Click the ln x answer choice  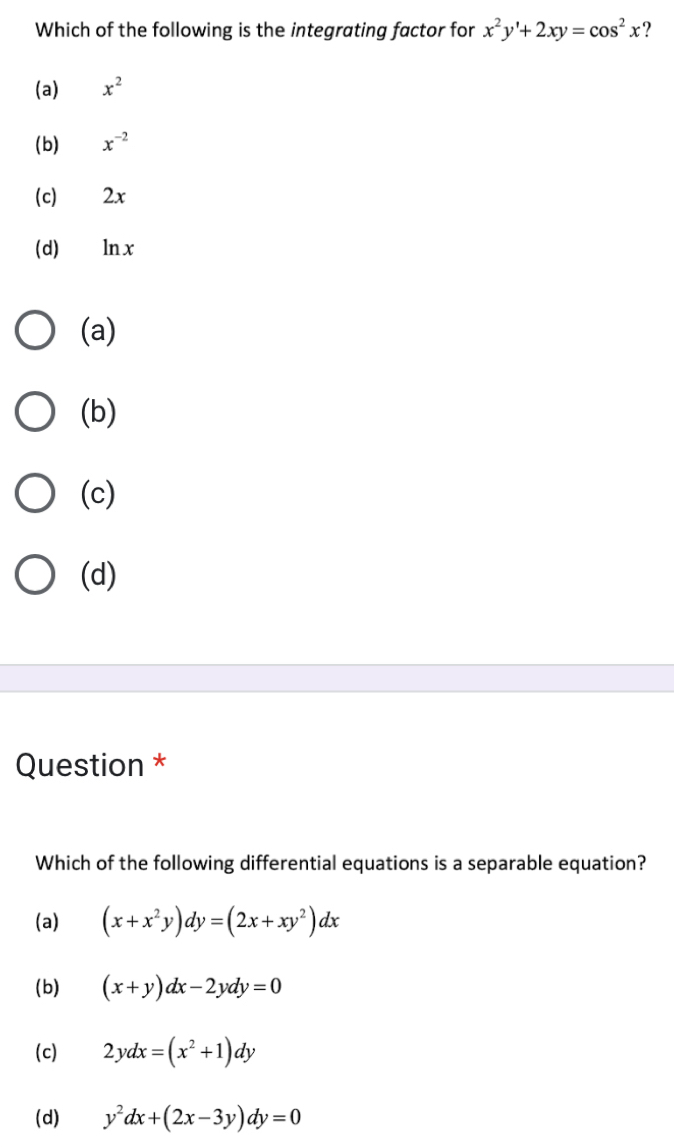click(x=118, y=248)
